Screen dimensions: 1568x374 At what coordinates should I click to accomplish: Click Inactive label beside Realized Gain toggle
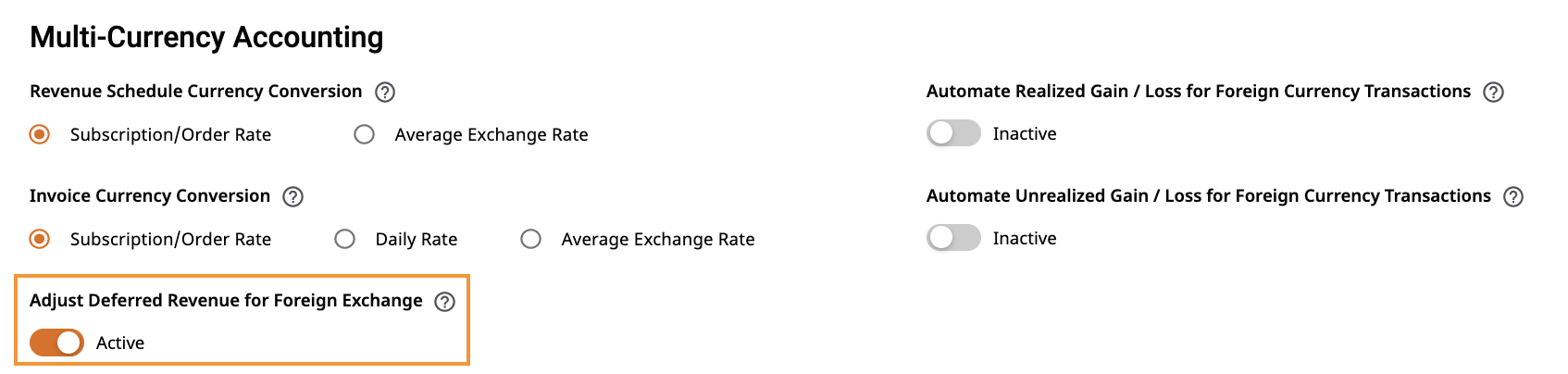coord(1025,133)
